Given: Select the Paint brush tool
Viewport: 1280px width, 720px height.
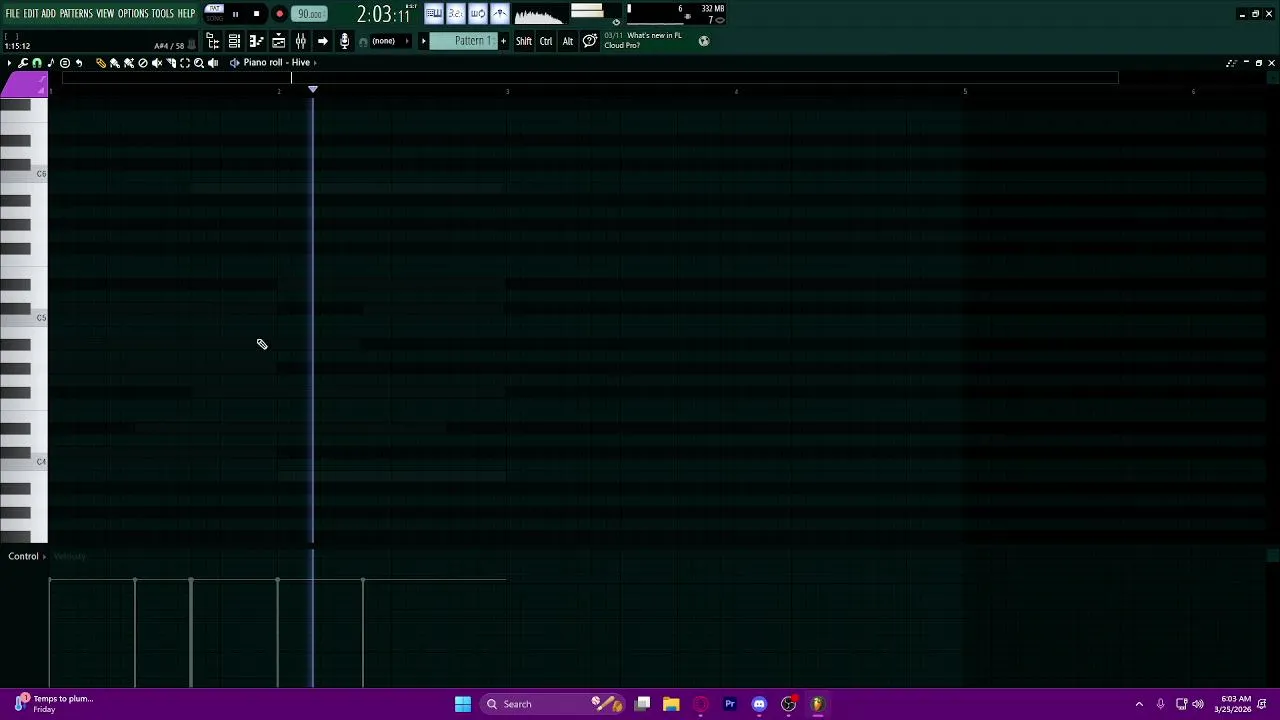Looking at the screenshot, I should [x=114, y=63].
